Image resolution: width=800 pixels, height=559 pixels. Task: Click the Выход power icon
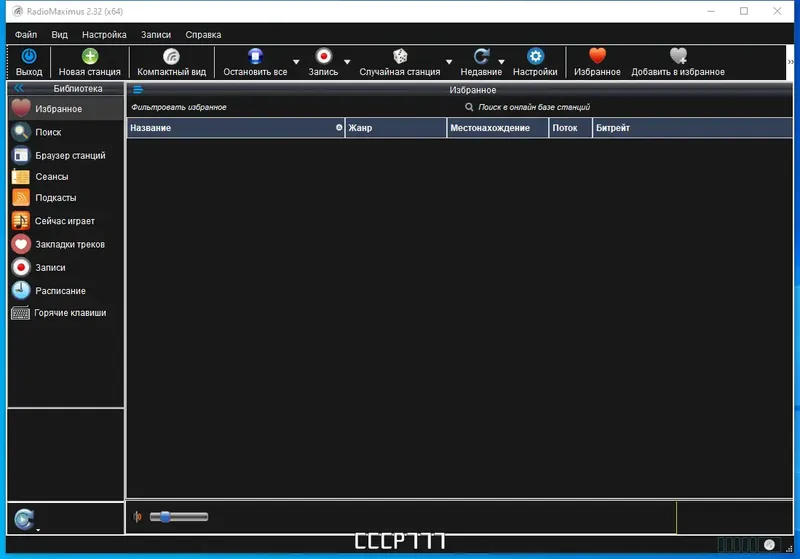[29, 56]
